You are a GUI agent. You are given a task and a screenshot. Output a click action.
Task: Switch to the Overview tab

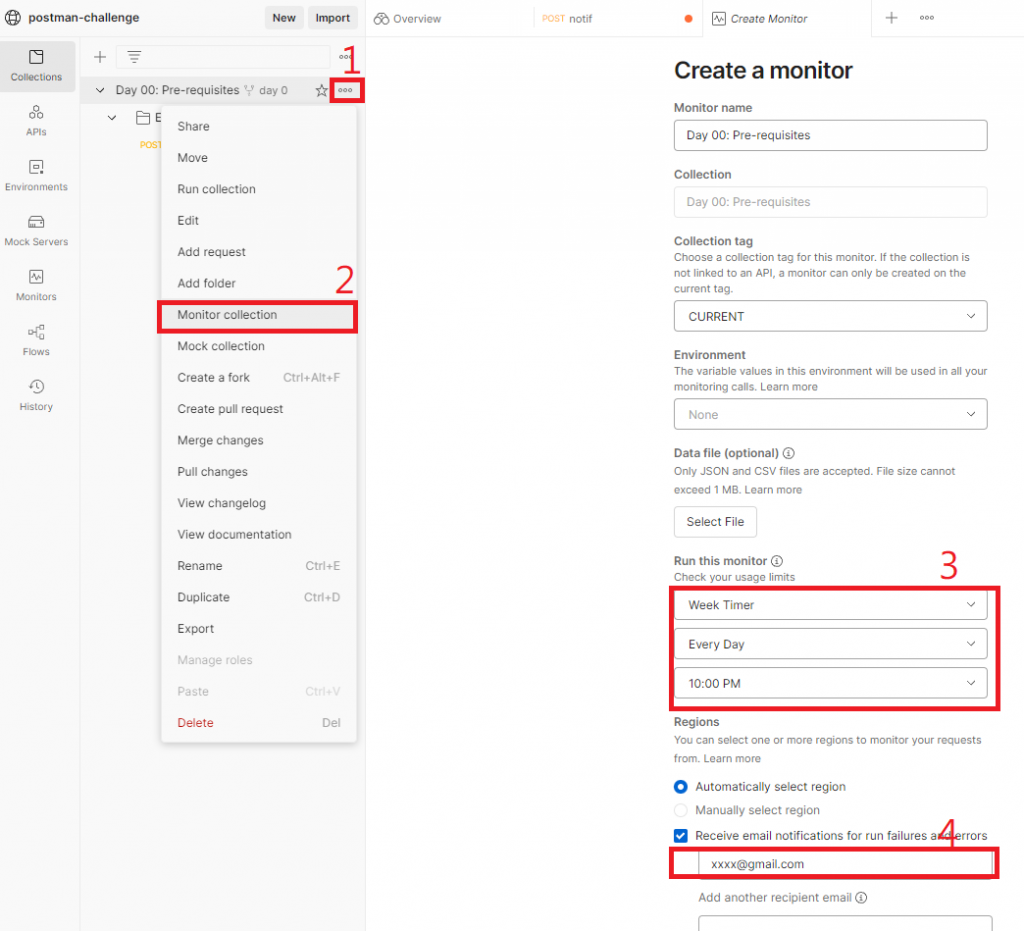coord(450,18)
